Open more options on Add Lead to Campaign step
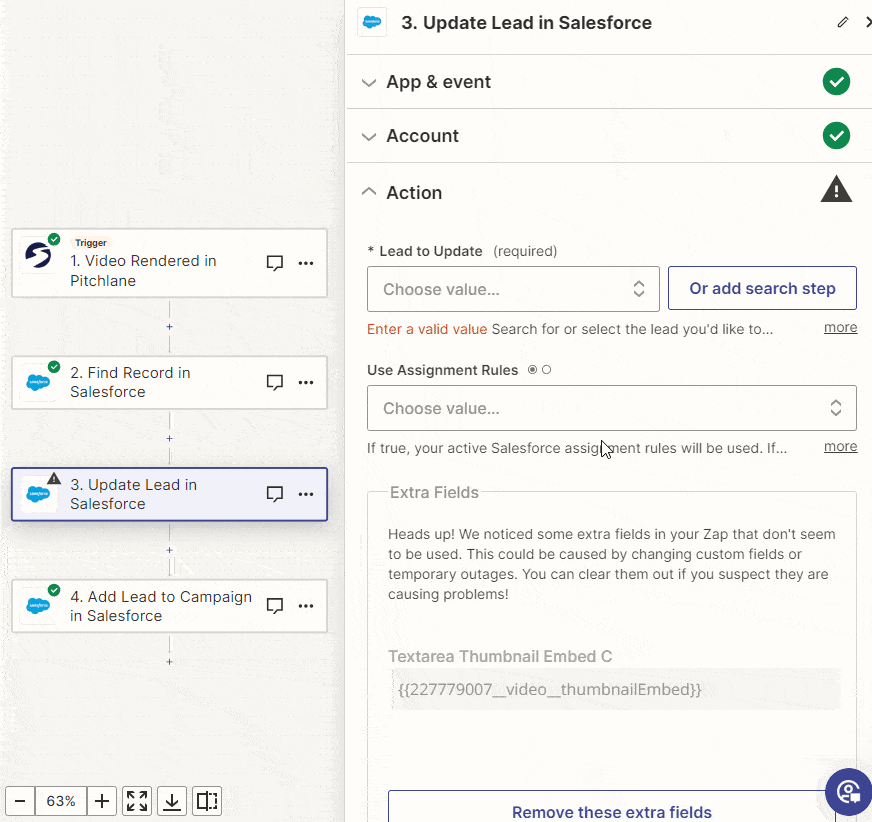This screenshot has height=822, width=872. (x=306, y=606)
